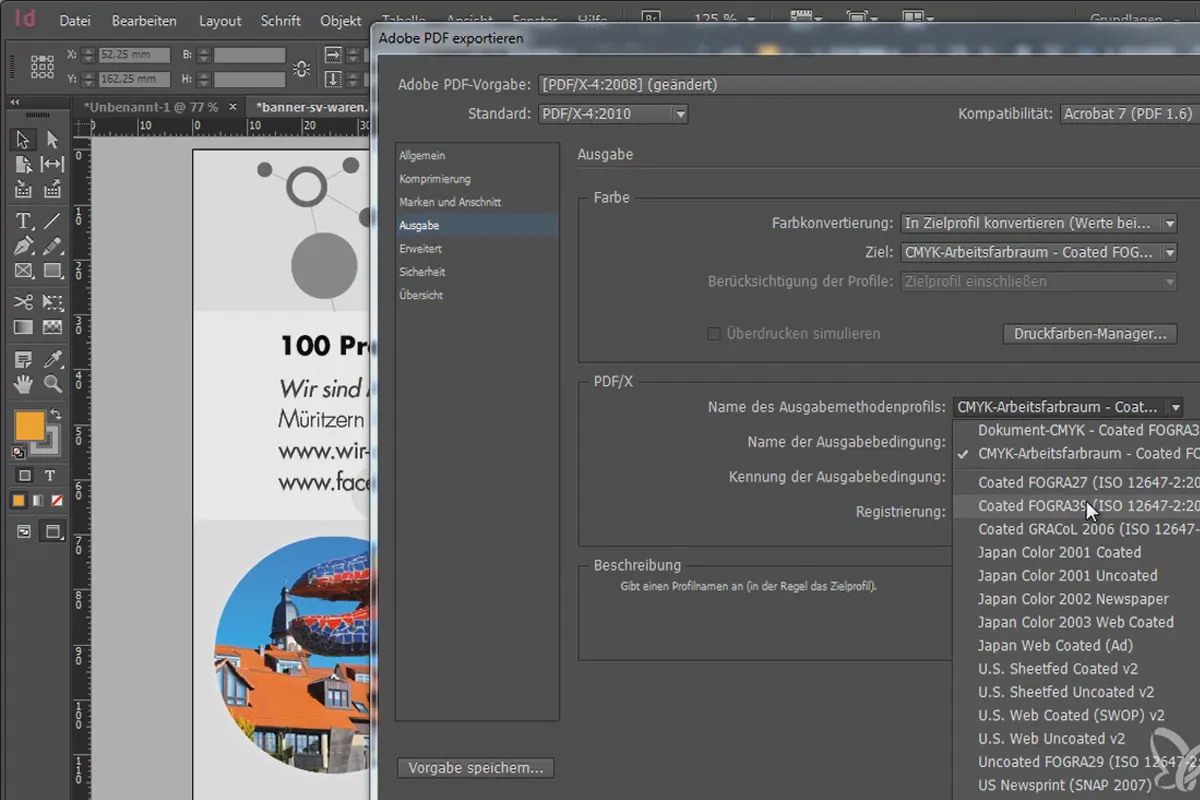1200x800 pixels.
Task: Close the Unbenannt-1 document tab
Action: coord(233,106)
